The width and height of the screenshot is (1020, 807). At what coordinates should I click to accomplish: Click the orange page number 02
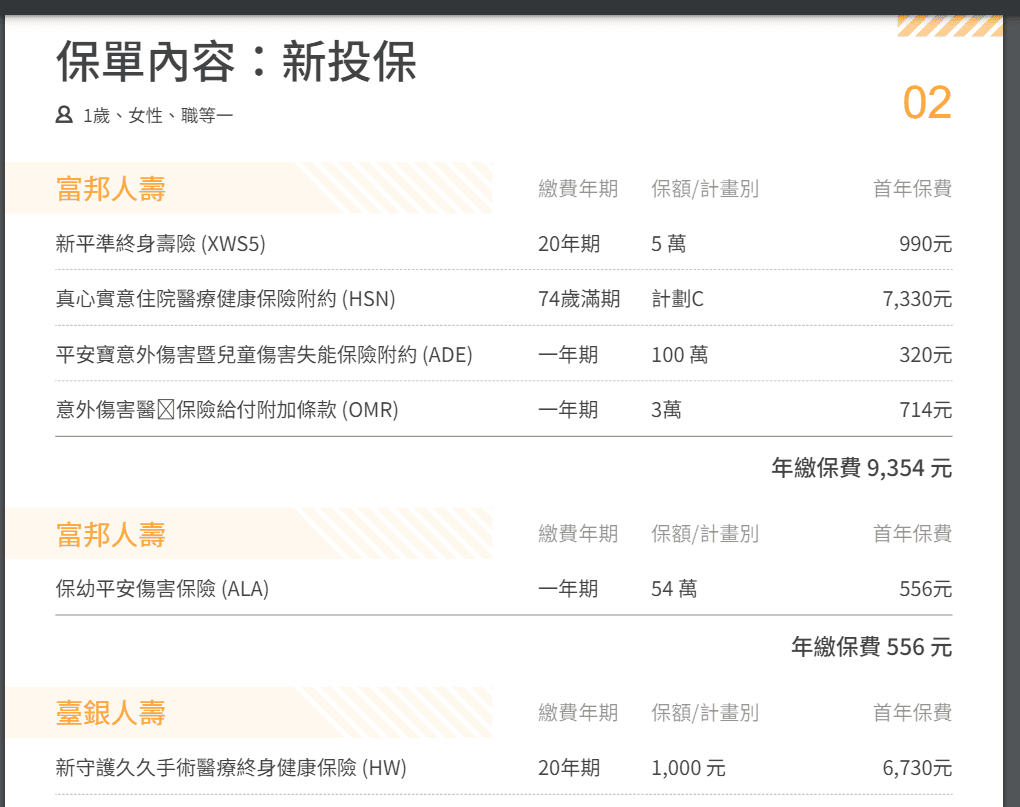coord(927,102)
